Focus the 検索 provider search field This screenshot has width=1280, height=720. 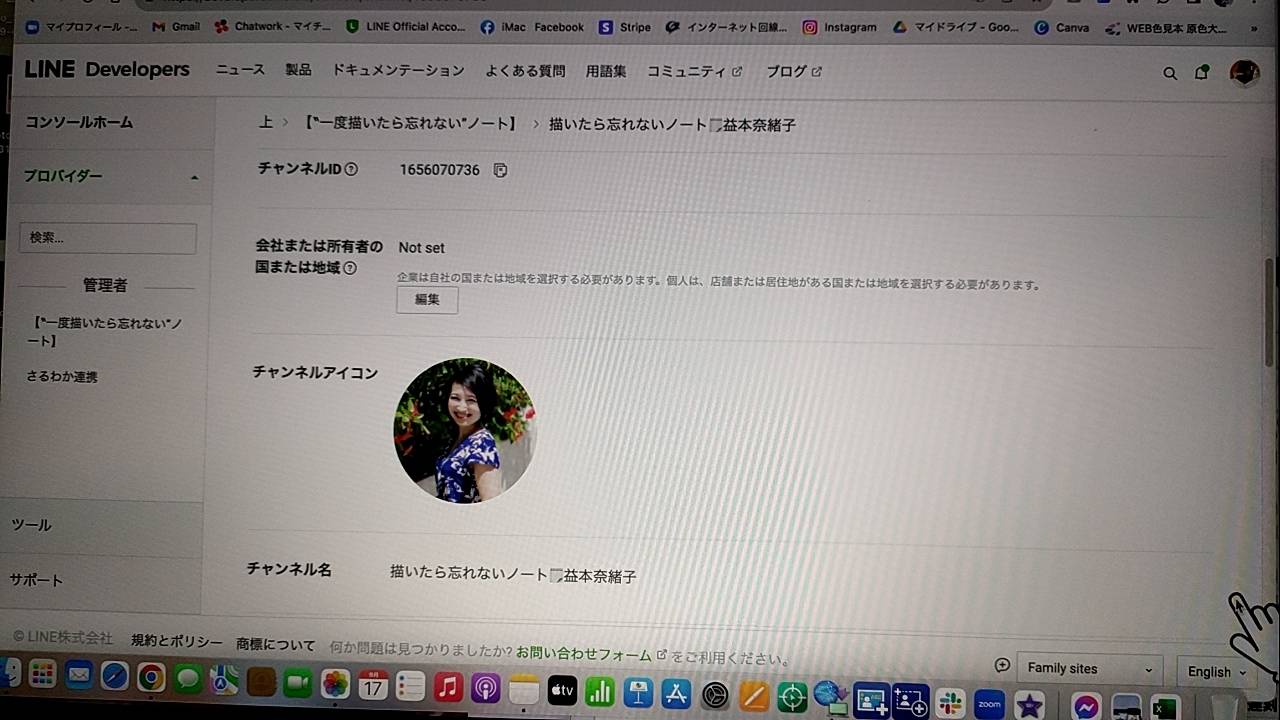click(x=108, y=238)
